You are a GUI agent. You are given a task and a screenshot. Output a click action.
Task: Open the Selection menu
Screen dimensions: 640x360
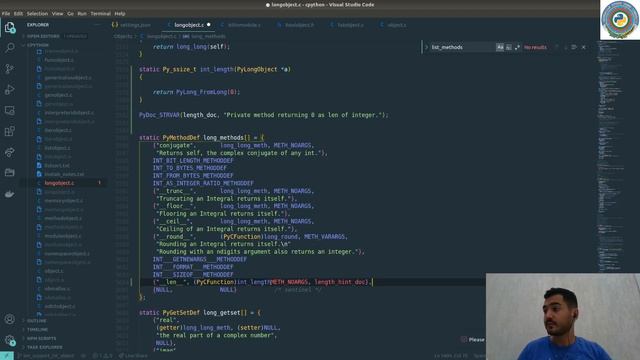click(x=37, y=13)
